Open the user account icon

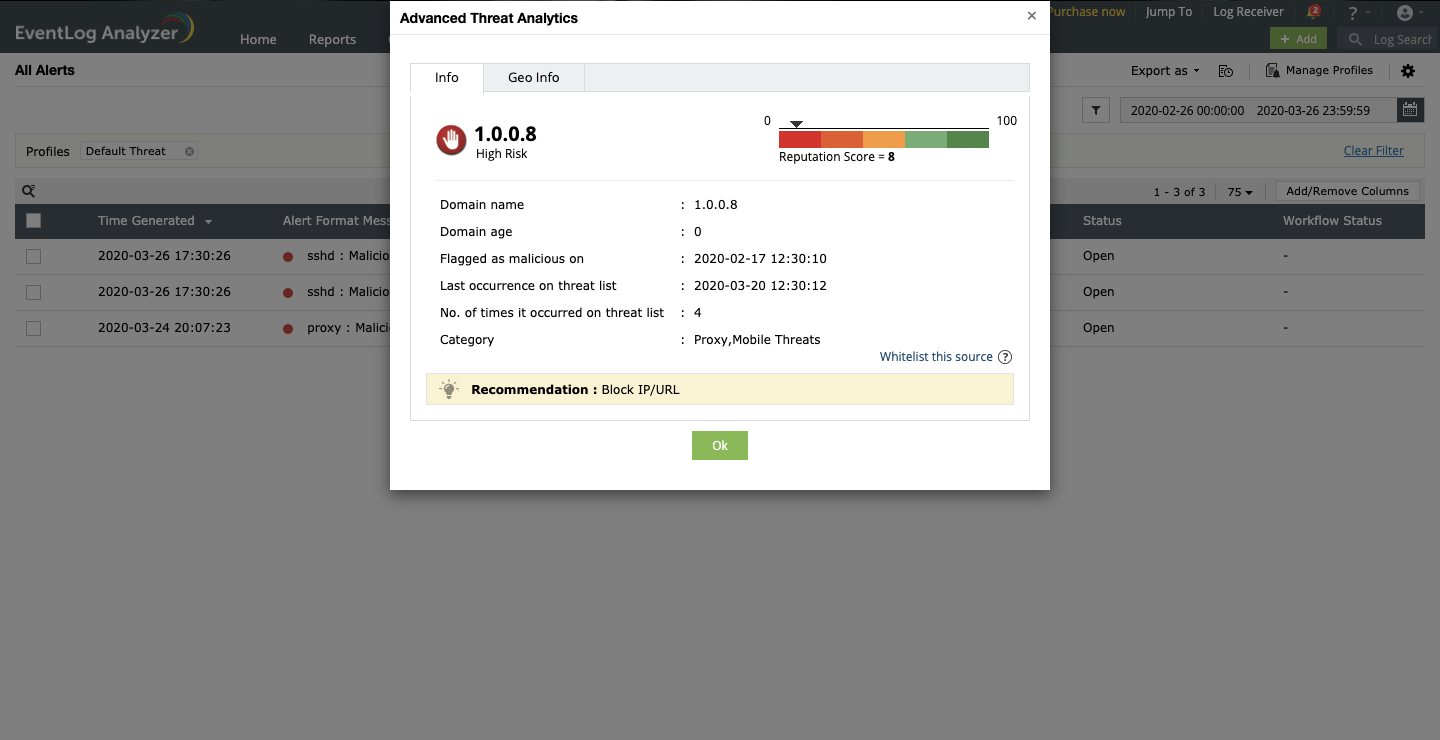coord(1407,13)
